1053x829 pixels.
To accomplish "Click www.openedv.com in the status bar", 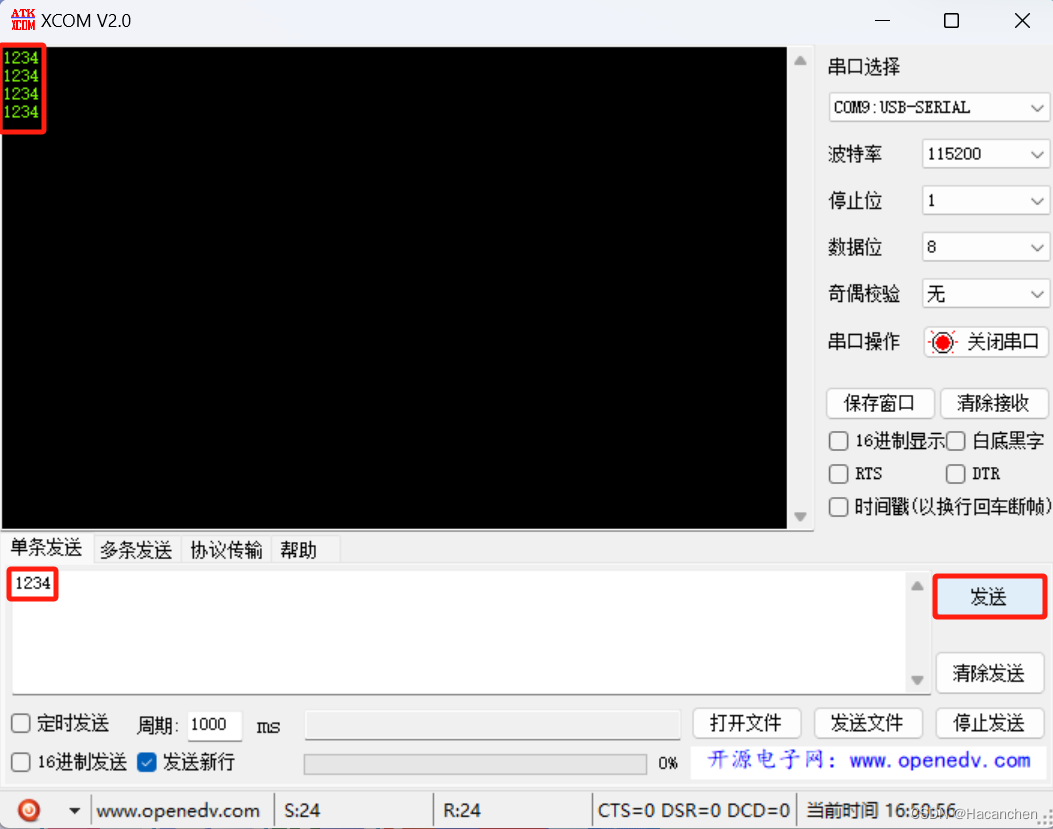I will point(178,811).
